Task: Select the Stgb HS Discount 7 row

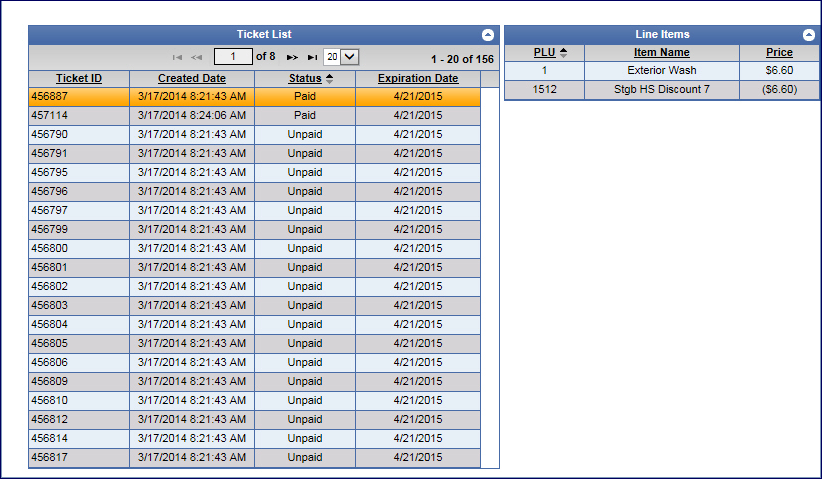Action: coord(661,90)
